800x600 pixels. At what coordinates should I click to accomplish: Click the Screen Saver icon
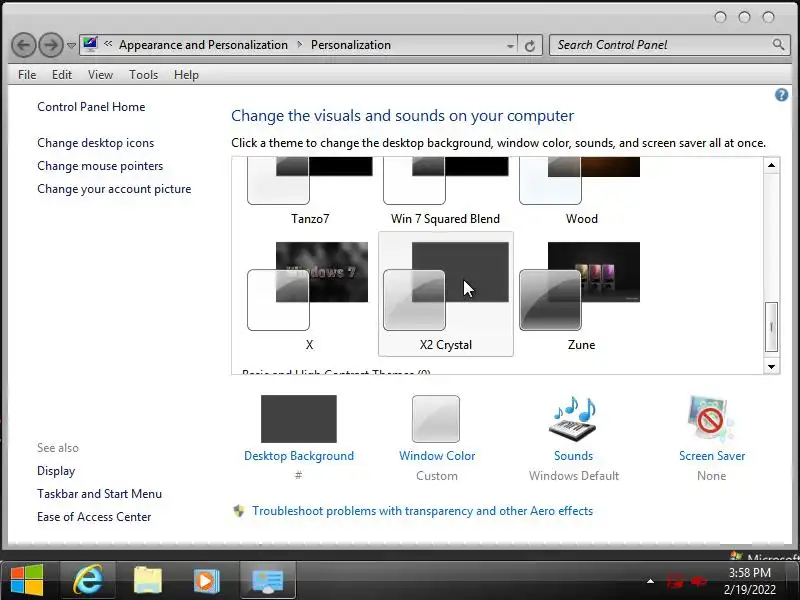click(711, 418)
